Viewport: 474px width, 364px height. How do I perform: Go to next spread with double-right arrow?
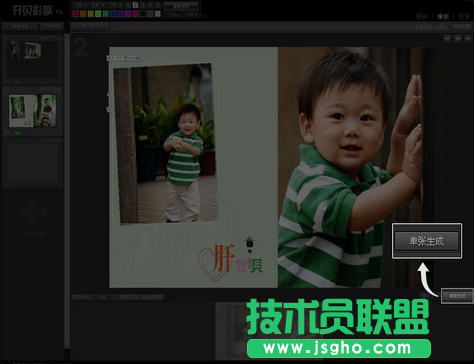(x=458, y=39)
